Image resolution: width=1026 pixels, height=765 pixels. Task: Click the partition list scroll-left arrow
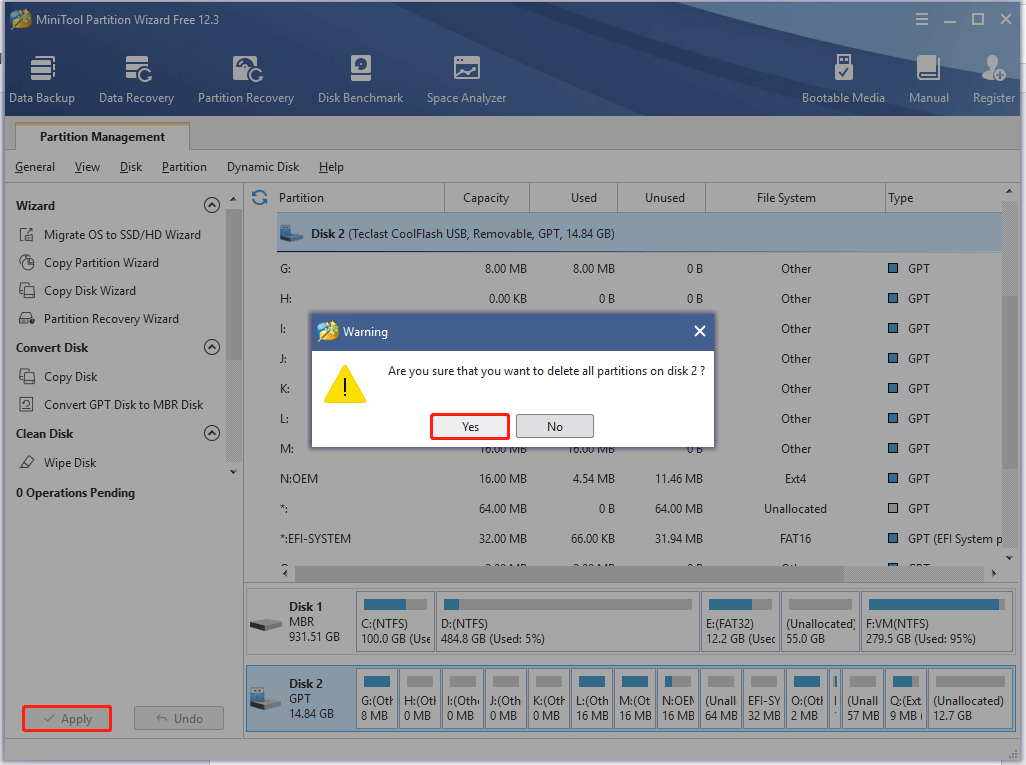pyautogui.click(x=285, y=573)
